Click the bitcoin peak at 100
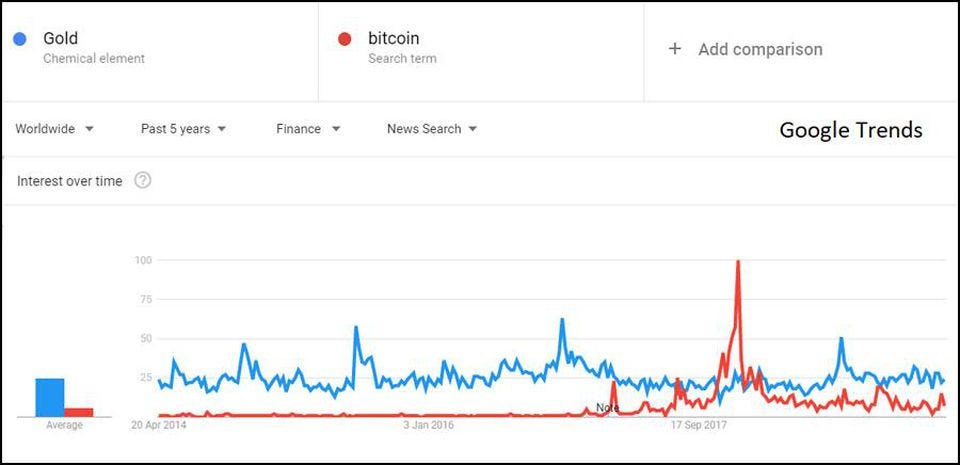The height and width of the screenshot is (465, 960). pyautogui.click(x=737, y=262)
